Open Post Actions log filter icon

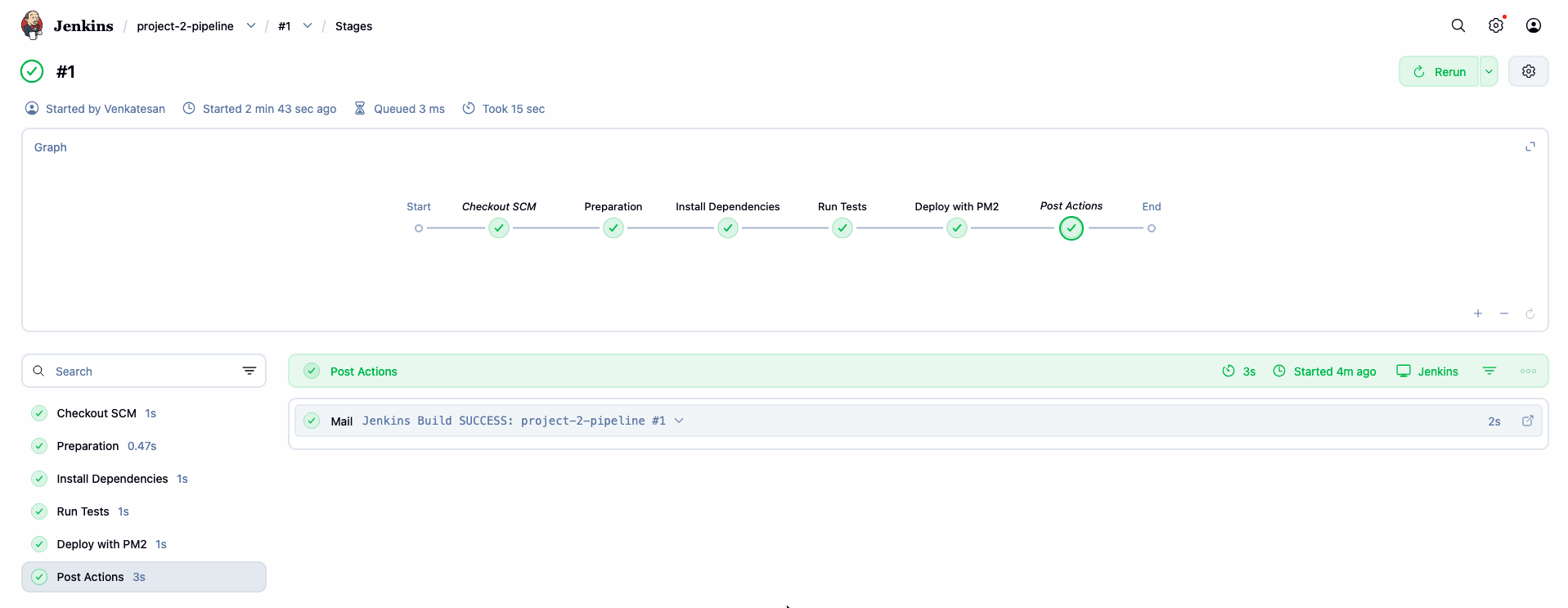coord(1489,371)
